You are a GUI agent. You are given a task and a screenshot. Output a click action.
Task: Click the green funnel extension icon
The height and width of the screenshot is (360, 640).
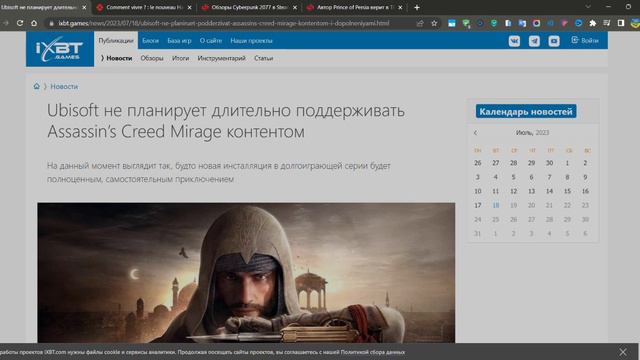(466, 24)
